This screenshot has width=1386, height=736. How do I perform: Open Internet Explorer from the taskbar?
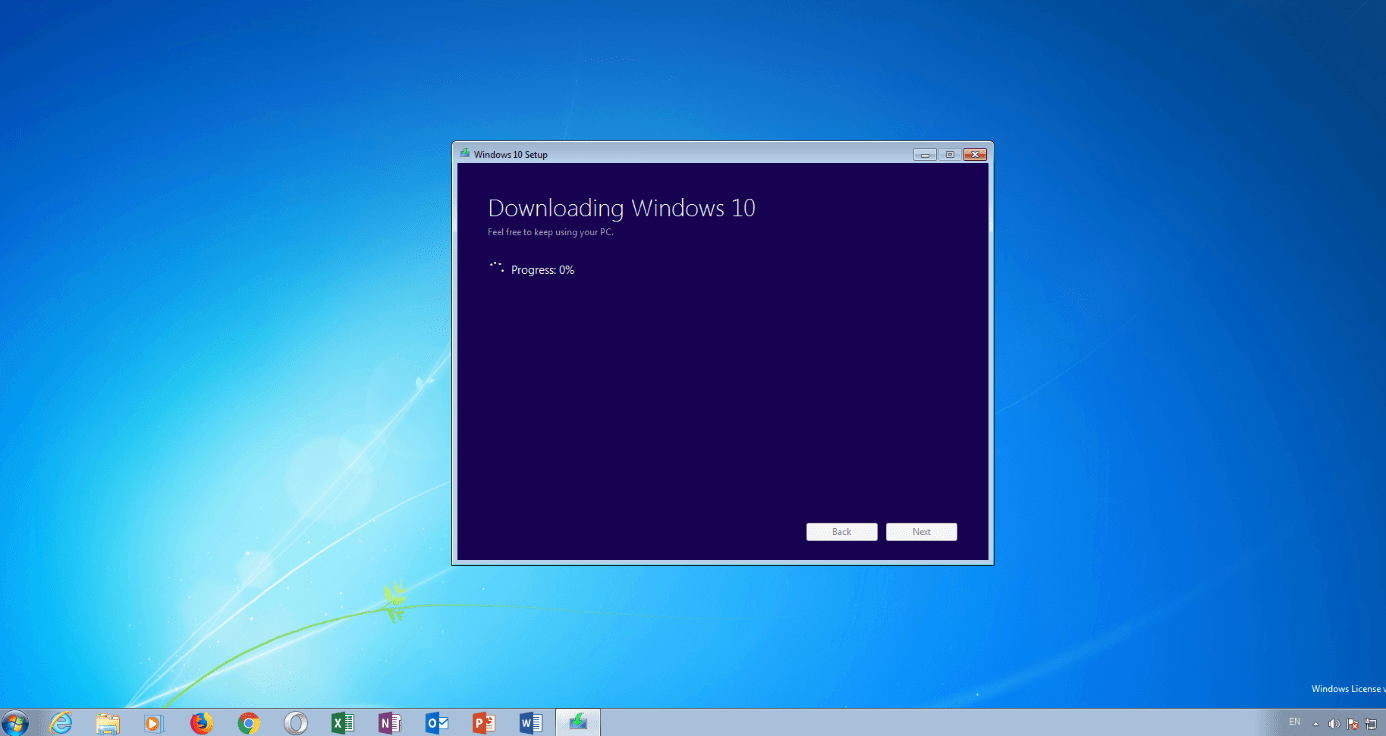click(60, 722)
